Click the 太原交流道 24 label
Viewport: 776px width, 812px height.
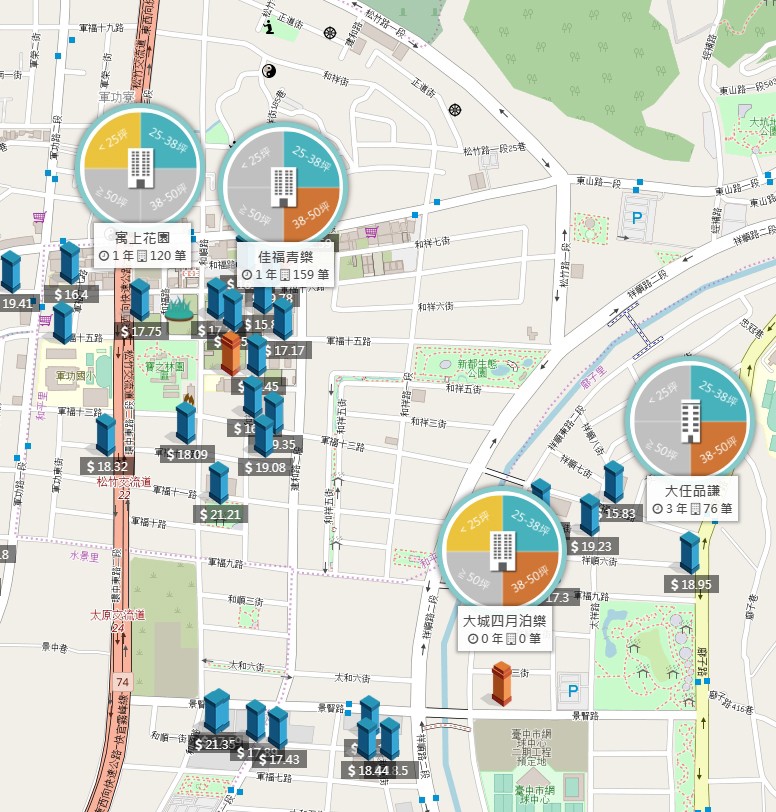118,621
